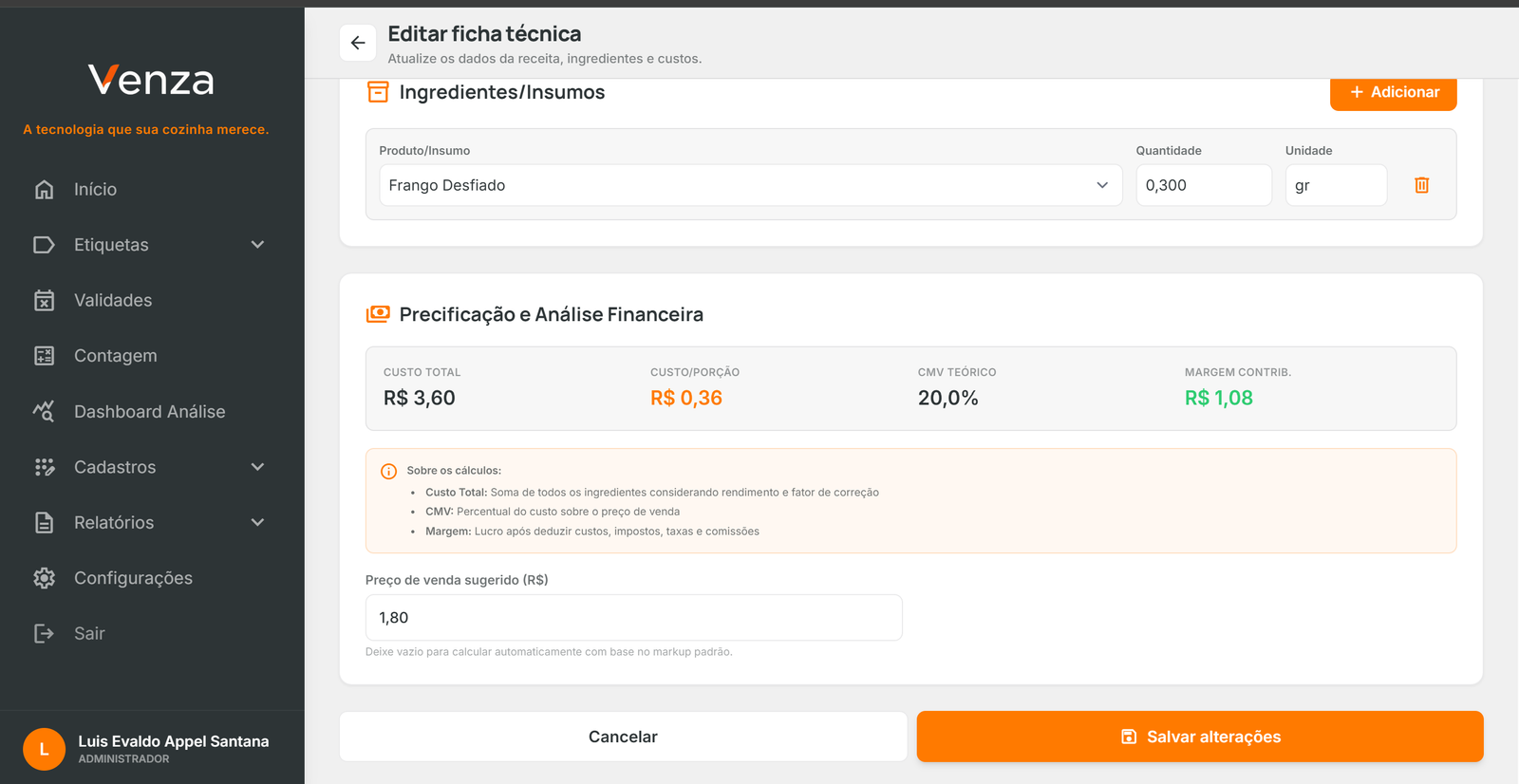Click the back arrow button
1519x784 pixels.
(x=358, y=43)
